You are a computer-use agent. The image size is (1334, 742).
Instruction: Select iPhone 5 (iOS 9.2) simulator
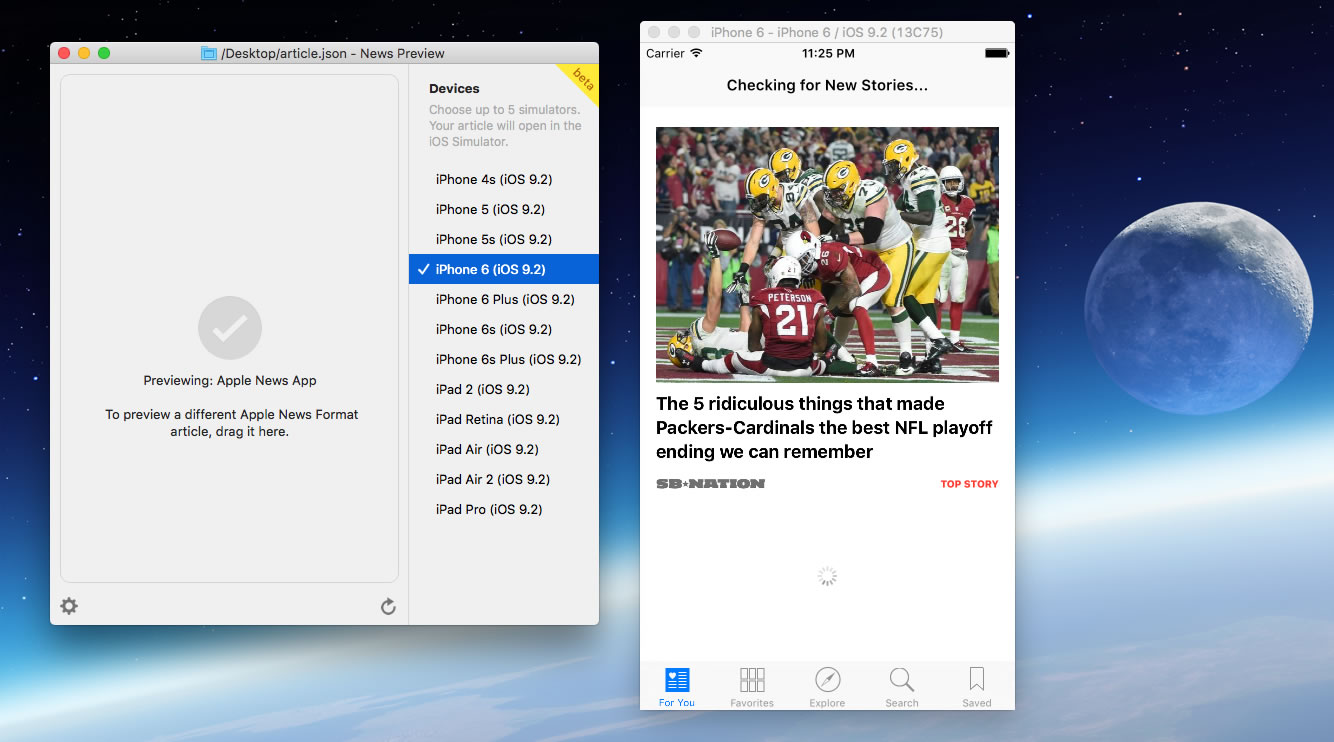point(504,209)
